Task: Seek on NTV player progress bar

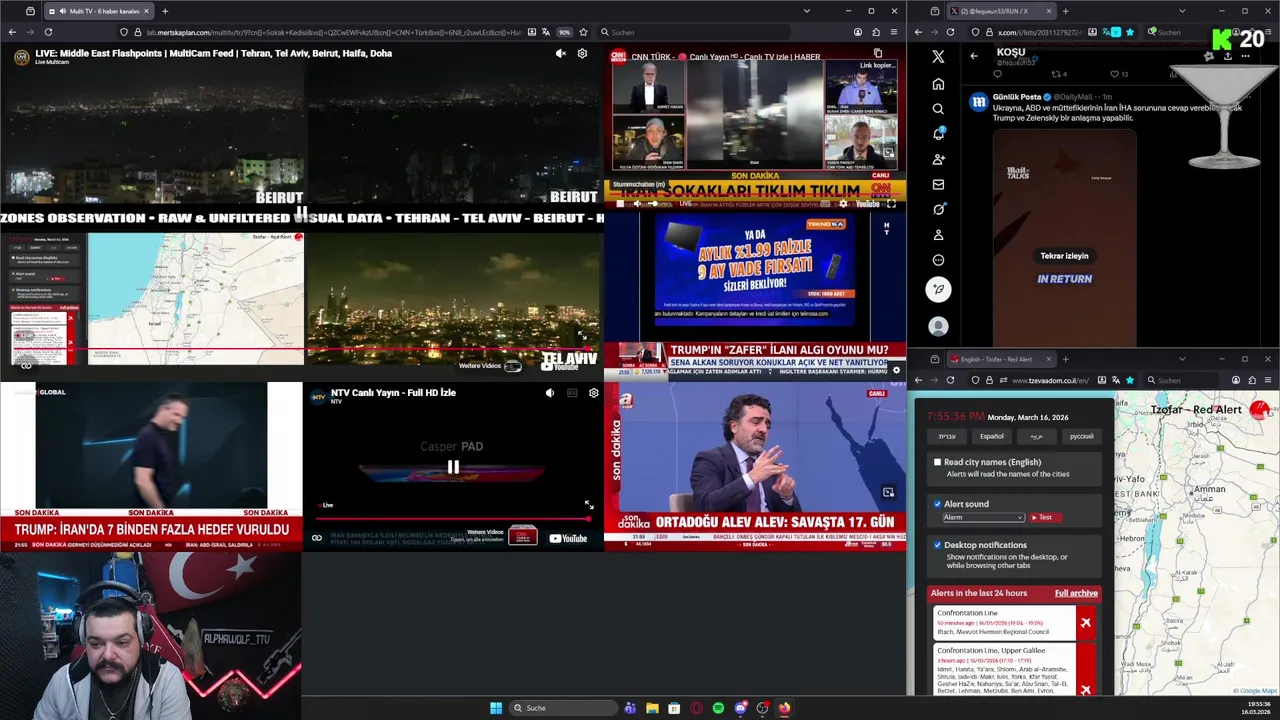Action: tap(453, 518)
